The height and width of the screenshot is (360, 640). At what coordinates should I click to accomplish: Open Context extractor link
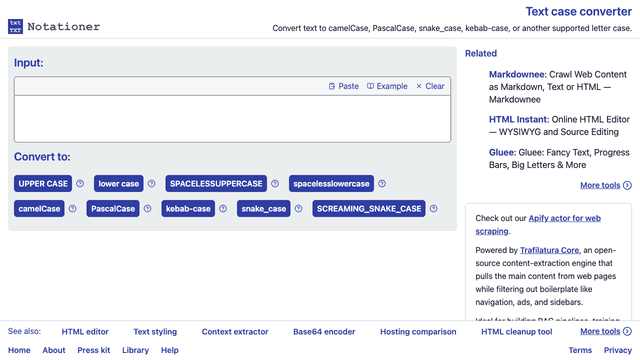coord(235,332)
